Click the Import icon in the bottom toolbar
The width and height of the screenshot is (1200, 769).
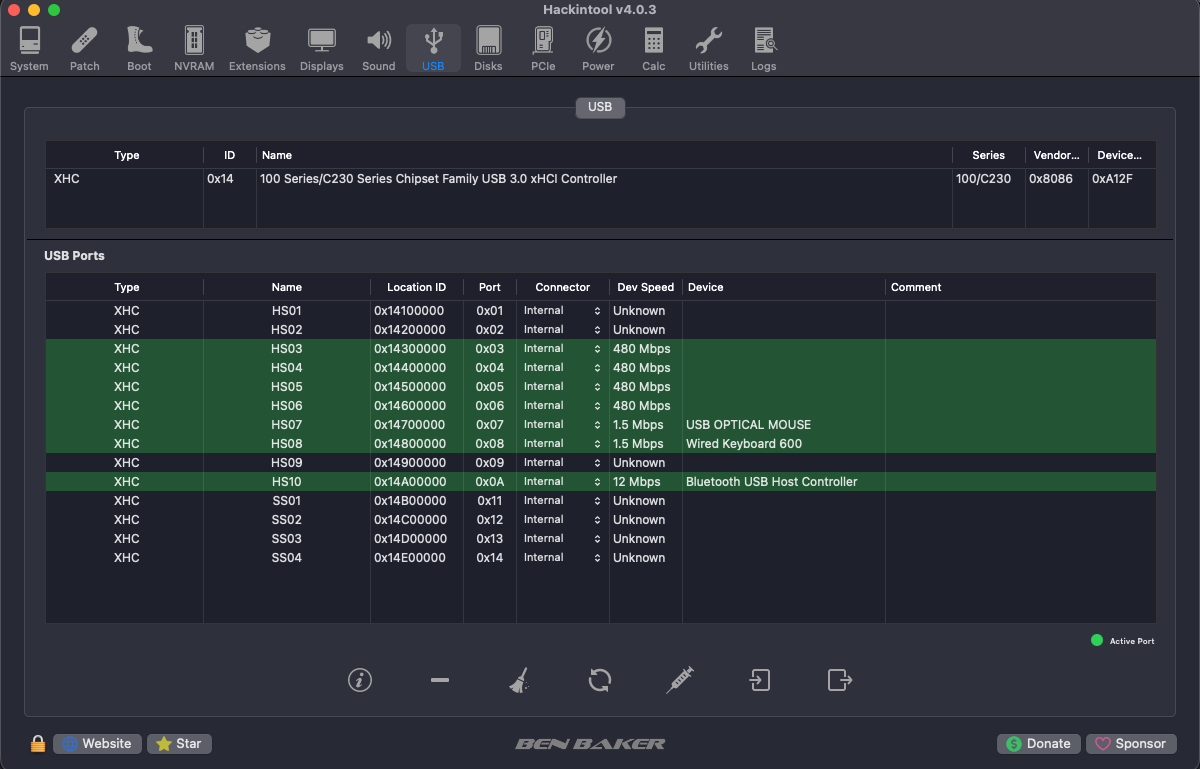(x=760, y=680)
